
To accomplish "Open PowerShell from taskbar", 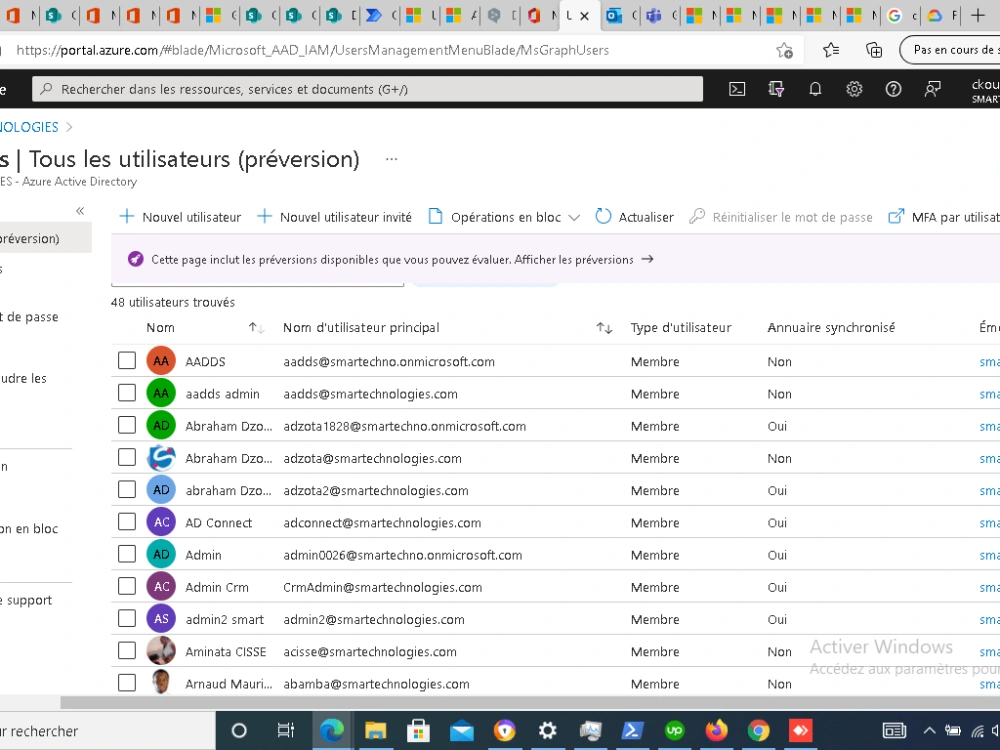I will tap(632, 730).
